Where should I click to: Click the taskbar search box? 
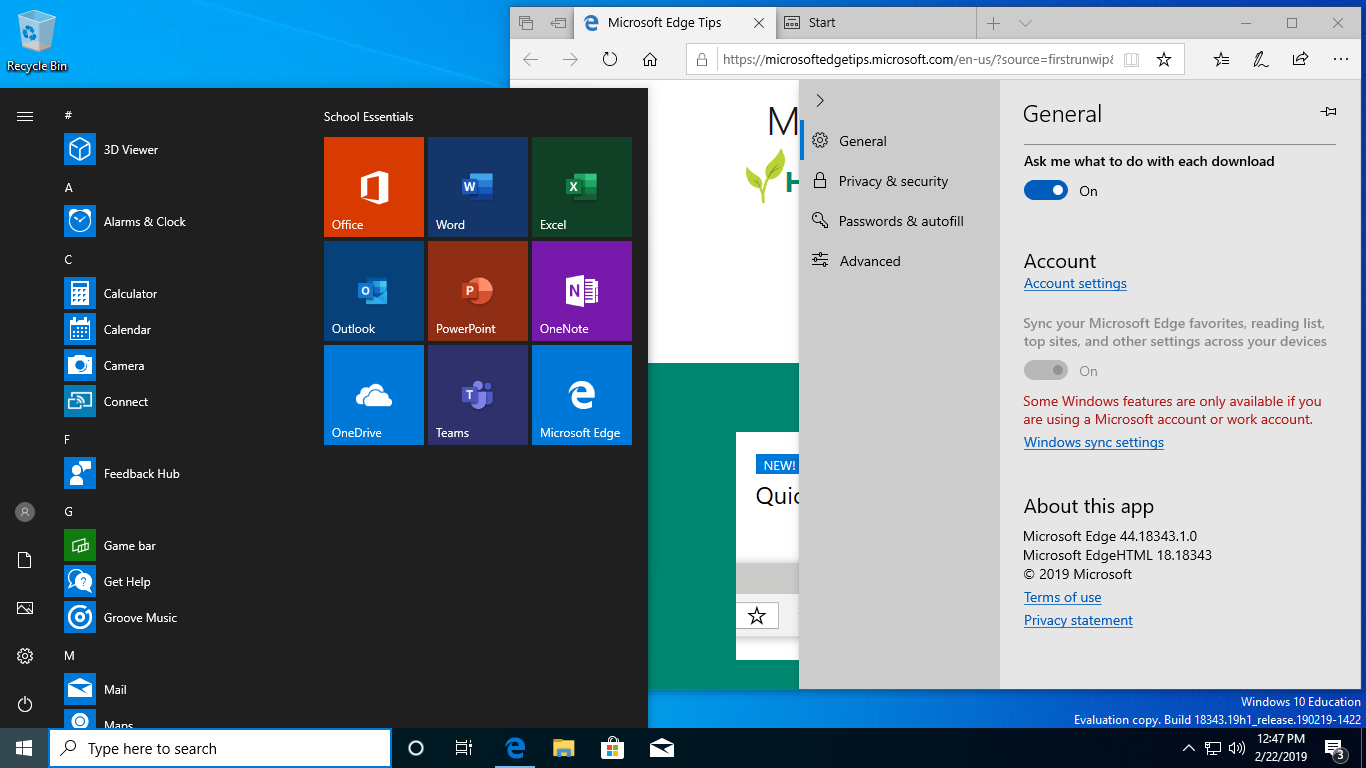pyautogui.click(x=220, y=748)
